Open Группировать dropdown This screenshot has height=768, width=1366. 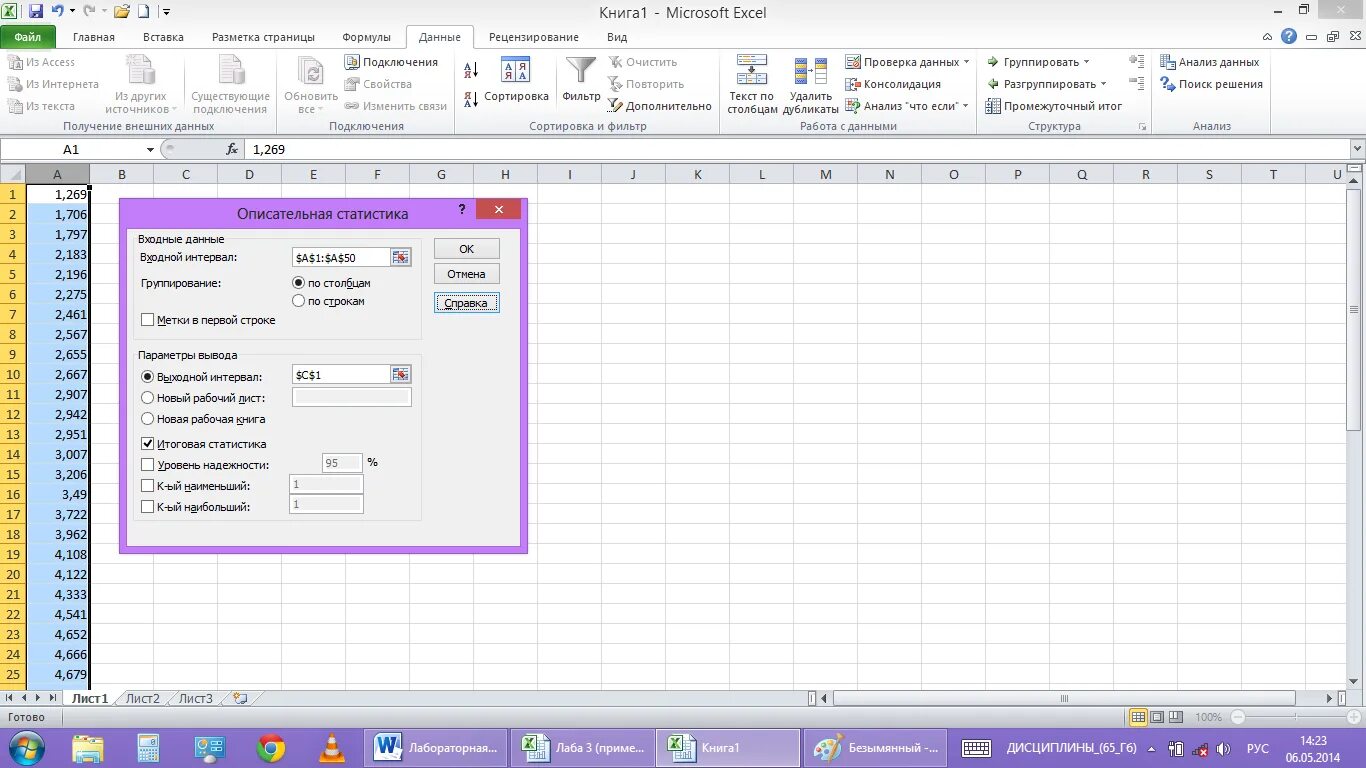(1087, 62)
